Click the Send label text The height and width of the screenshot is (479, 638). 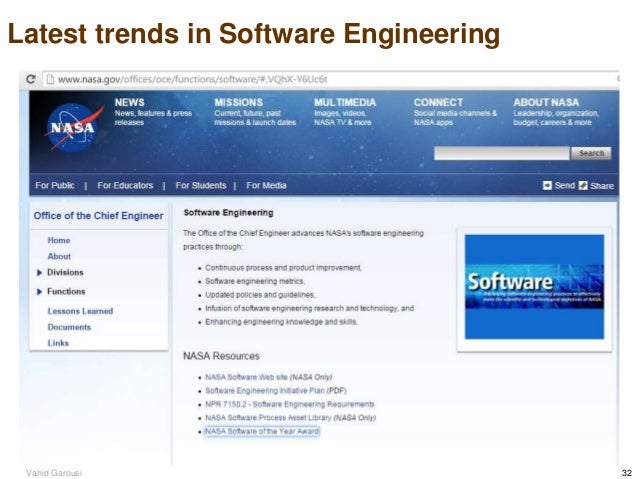click(x=565, y=186)
